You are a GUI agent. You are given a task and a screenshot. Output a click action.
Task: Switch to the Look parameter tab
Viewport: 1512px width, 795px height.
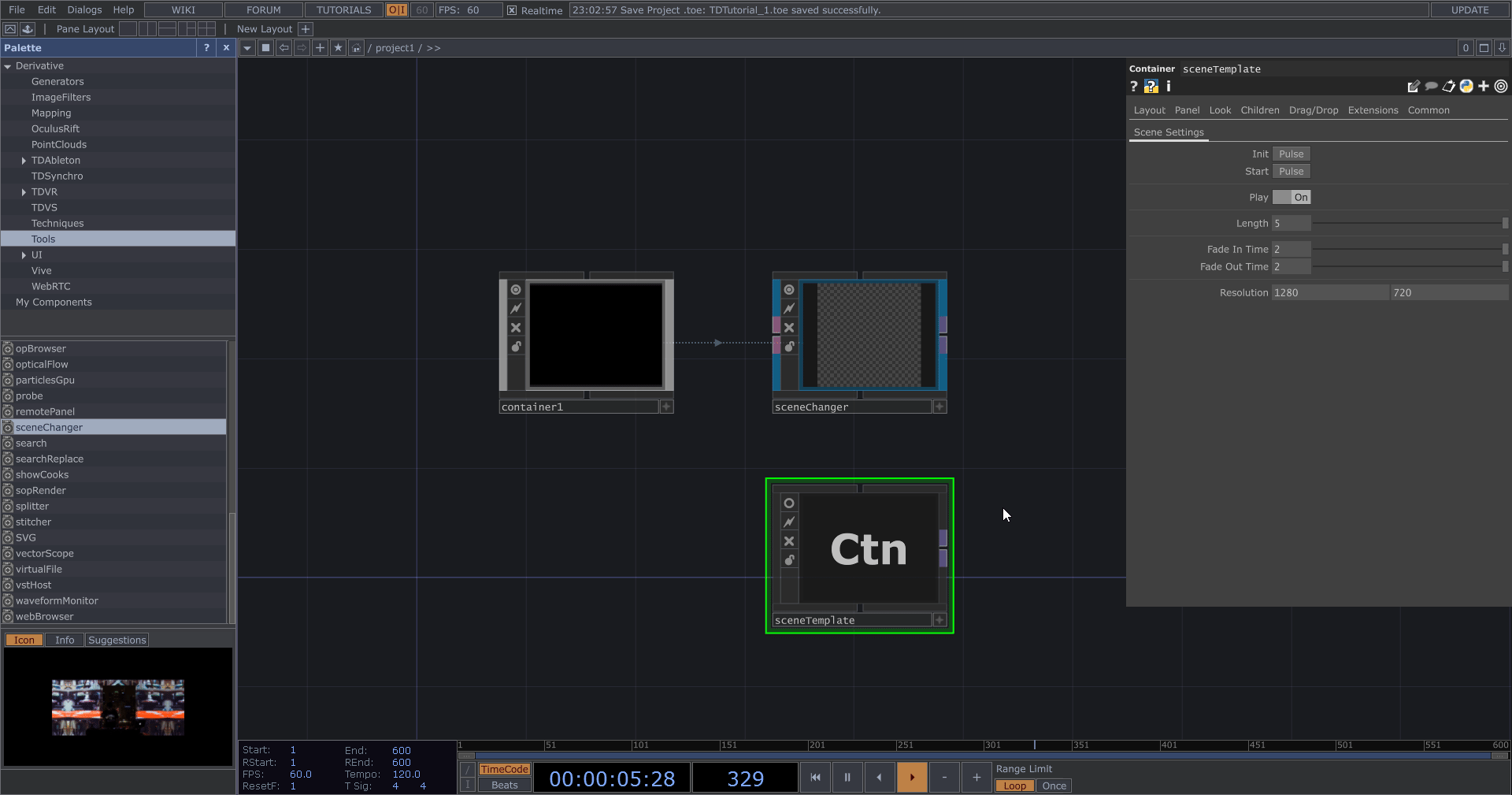tap(1220, 110)
